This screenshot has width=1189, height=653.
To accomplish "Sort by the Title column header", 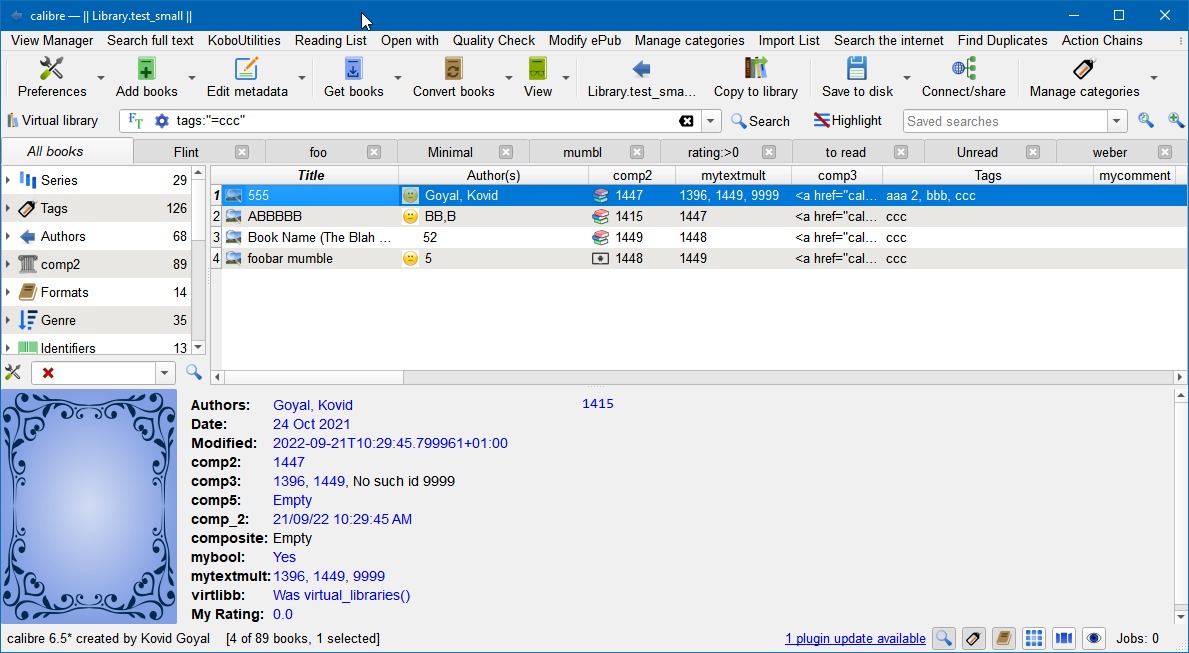I will coord(311,175).
